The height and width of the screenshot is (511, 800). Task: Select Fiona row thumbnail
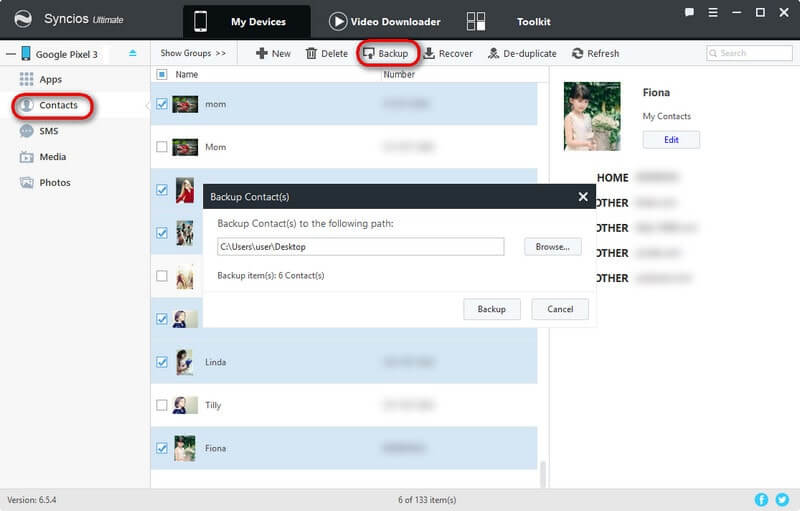click(x=185, y=448)
